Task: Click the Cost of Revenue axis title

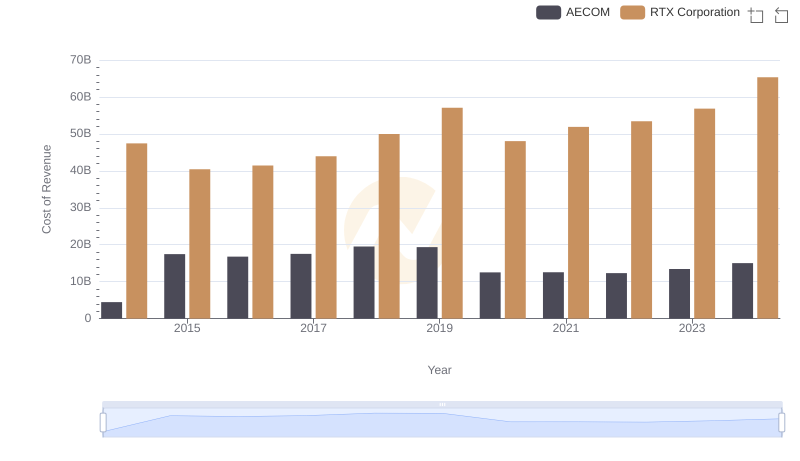Action: click(x=46, y=189)
